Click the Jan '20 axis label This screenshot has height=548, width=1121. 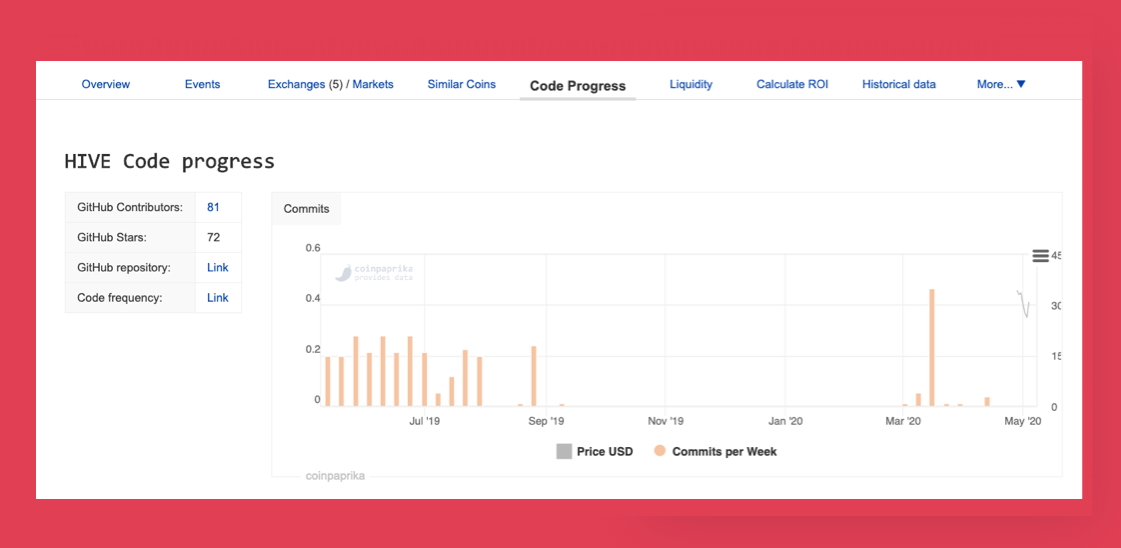[785, 422]
